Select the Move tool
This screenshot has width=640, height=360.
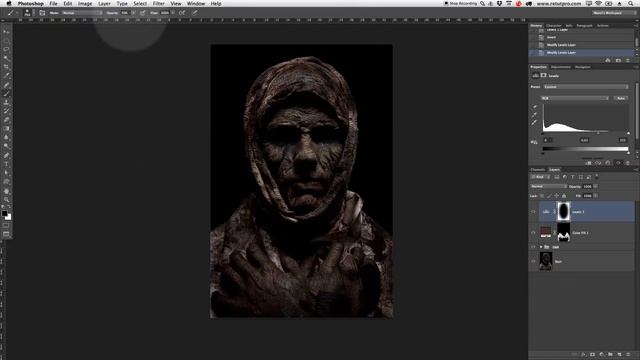click(6, 31)
